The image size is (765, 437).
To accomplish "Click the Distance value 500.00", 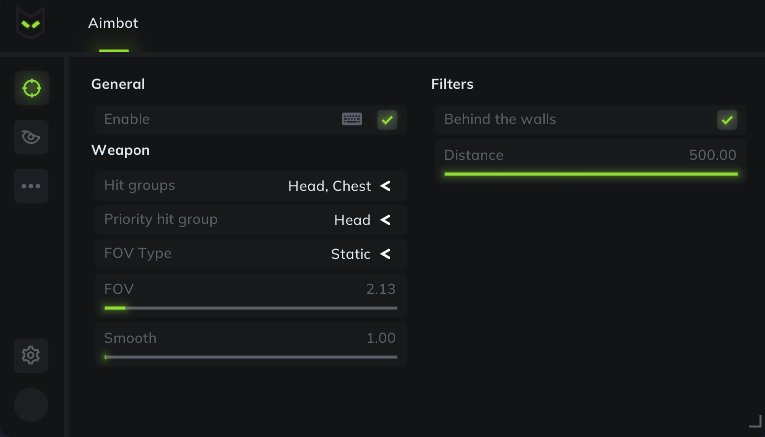I will (712, 155).
